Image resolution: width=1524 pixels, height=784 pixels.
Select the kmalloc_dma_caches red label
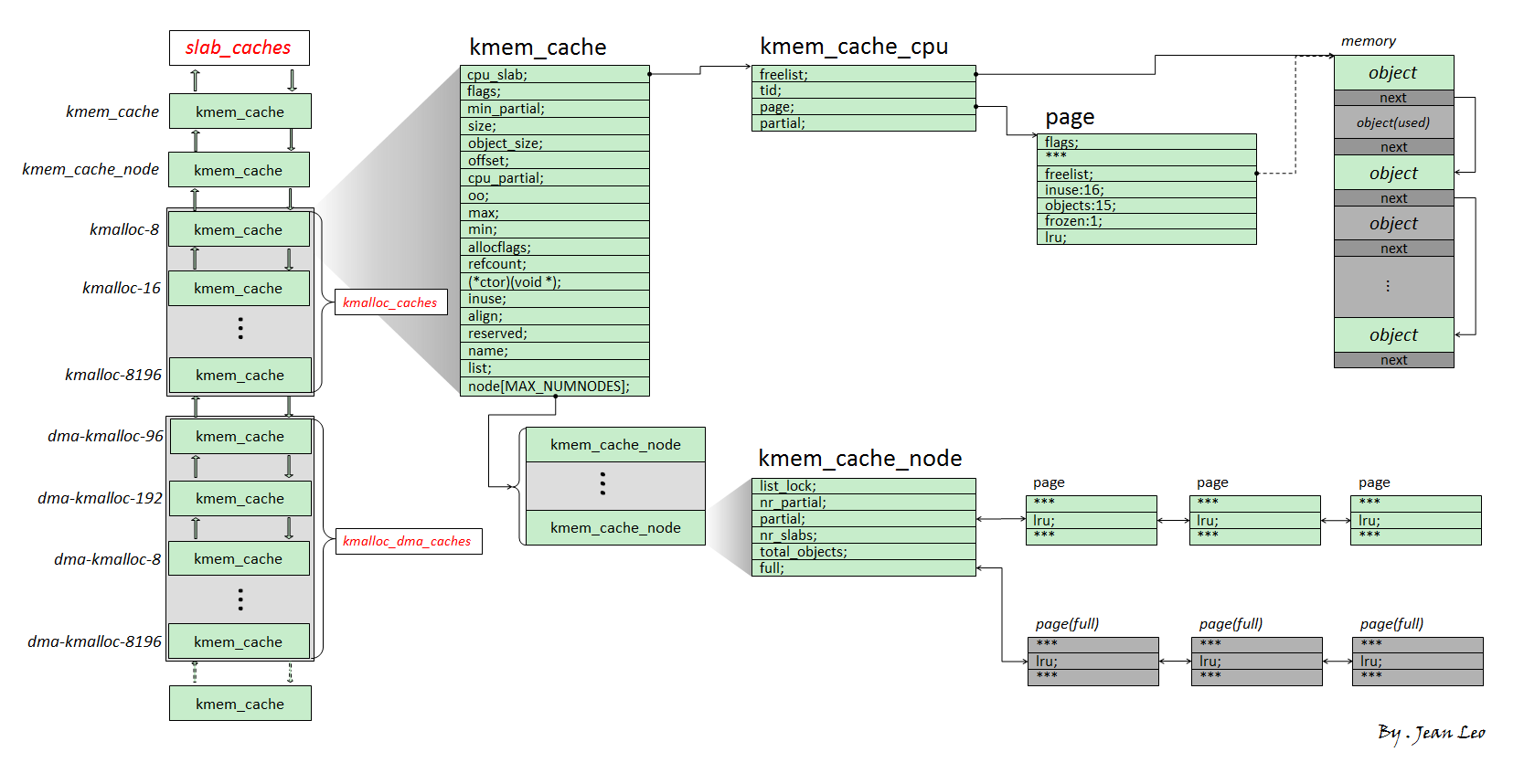click(408, 541)
